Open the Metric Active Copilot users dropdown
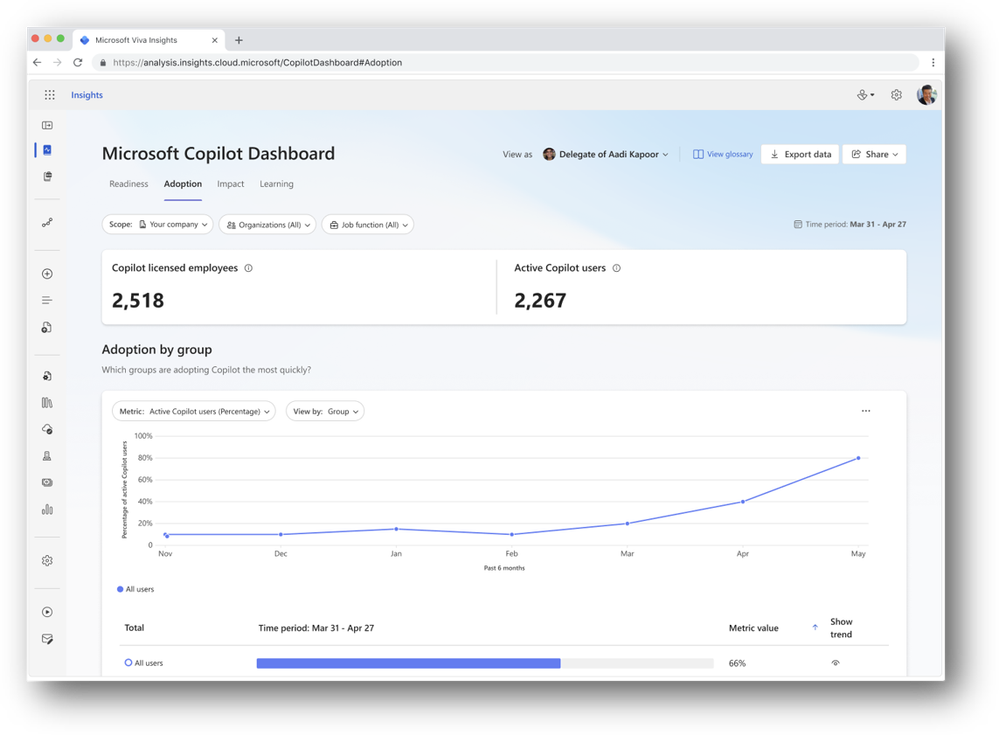This screenshot has height=735, width=999. pyautogui.click(x=194, y=411)
